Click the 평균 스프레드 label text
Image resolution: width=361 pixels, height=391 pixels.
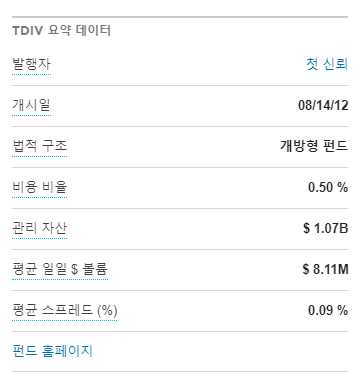(52, 310)
